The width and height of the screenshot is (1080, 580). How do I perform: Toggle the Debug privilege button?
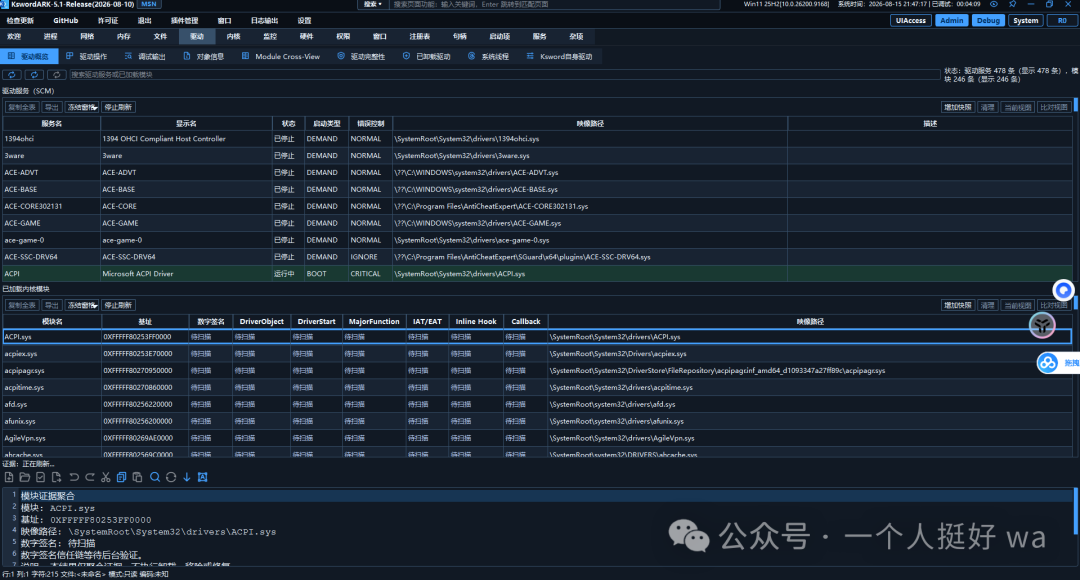point(988,21)
